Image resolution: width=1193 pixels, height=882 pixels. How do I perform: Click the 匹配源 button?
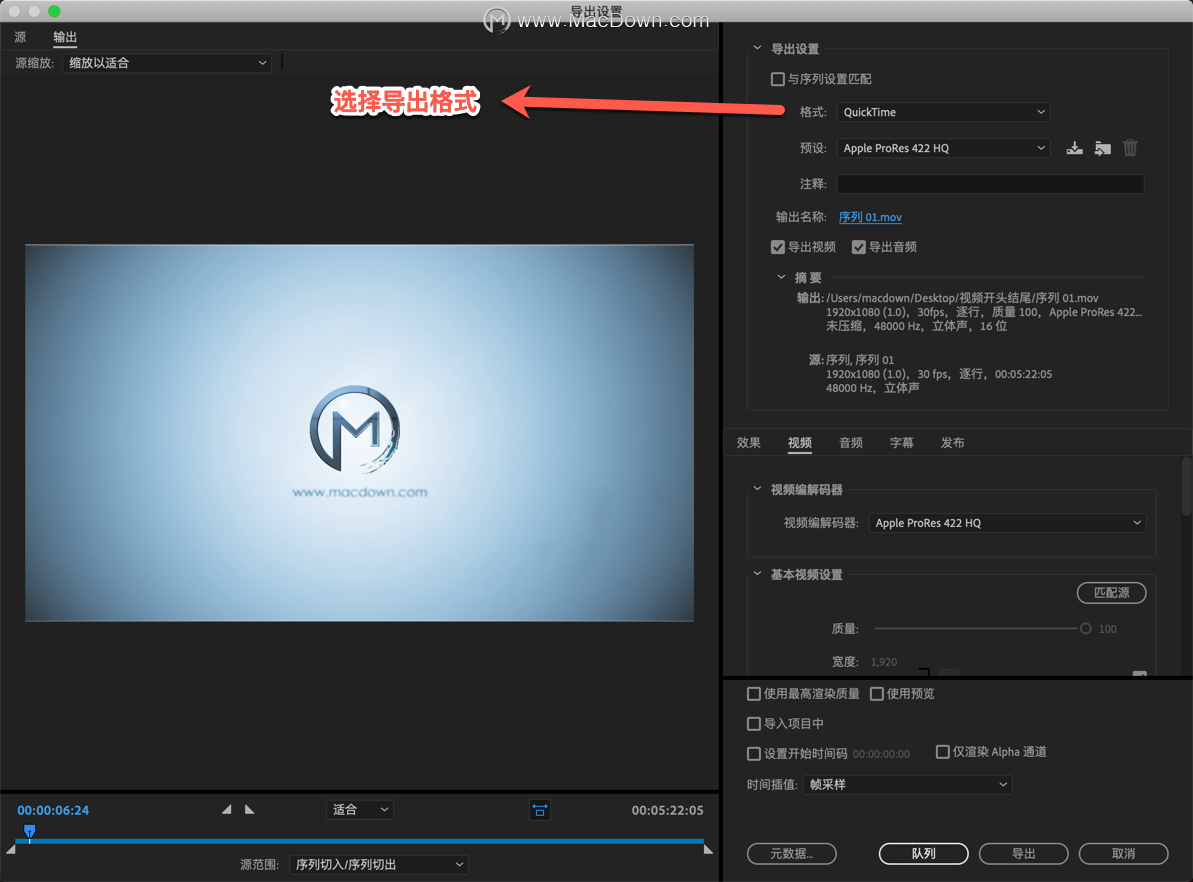(1112, 593)
